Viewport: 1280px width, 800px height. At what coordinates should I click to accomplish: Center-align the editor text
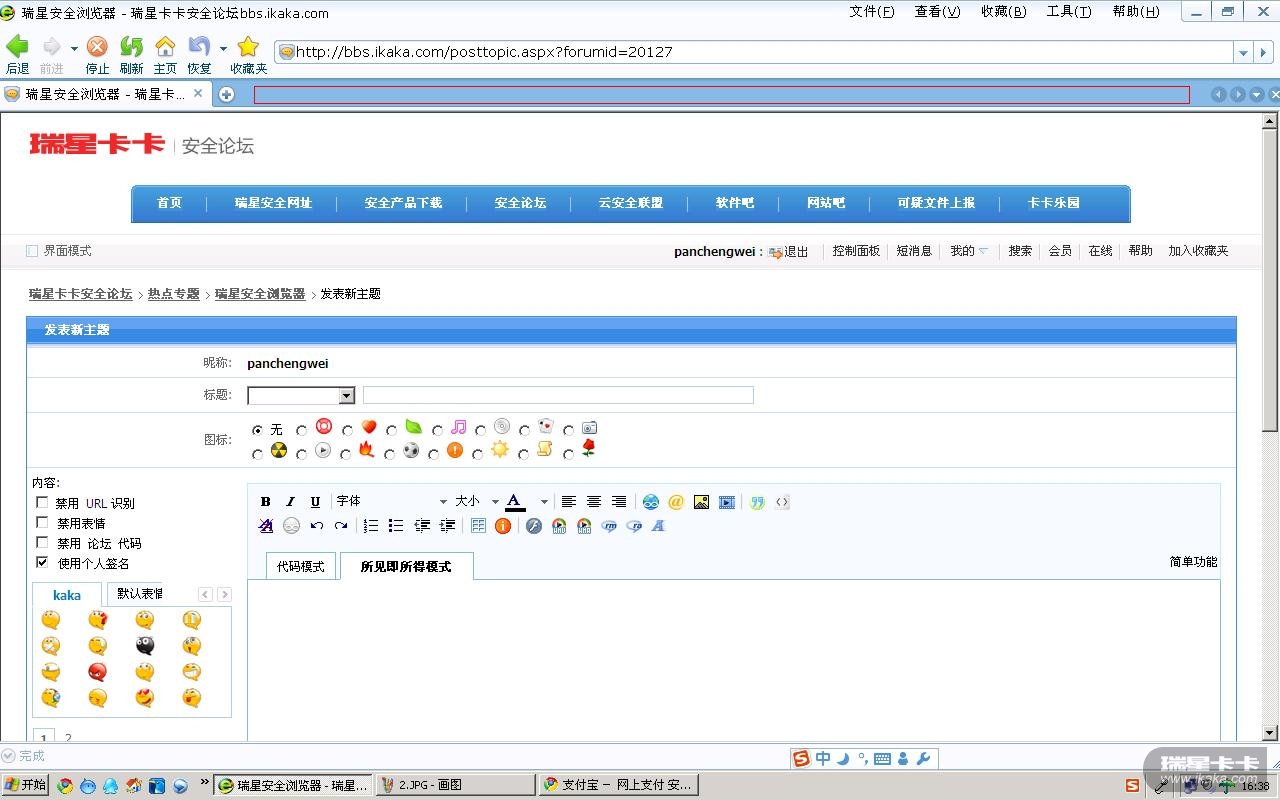pyautogui.click(x=594, y=502)
